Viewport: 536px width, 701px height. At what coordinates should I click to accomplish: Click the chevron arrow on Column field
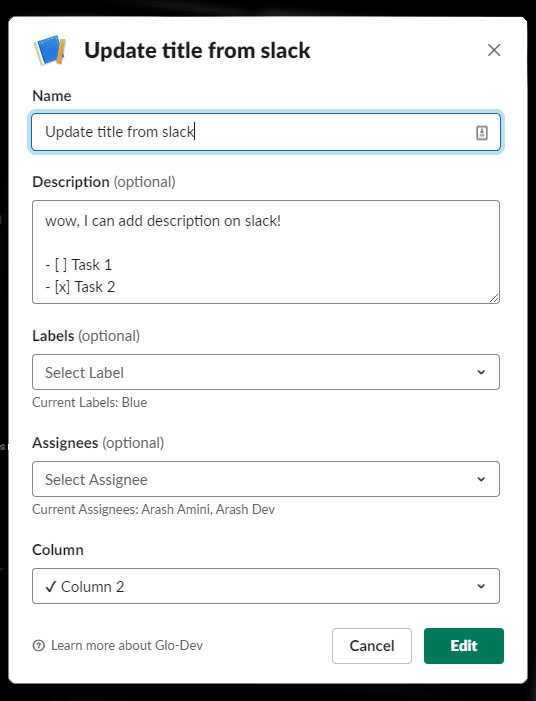click(x=481, y=586)
